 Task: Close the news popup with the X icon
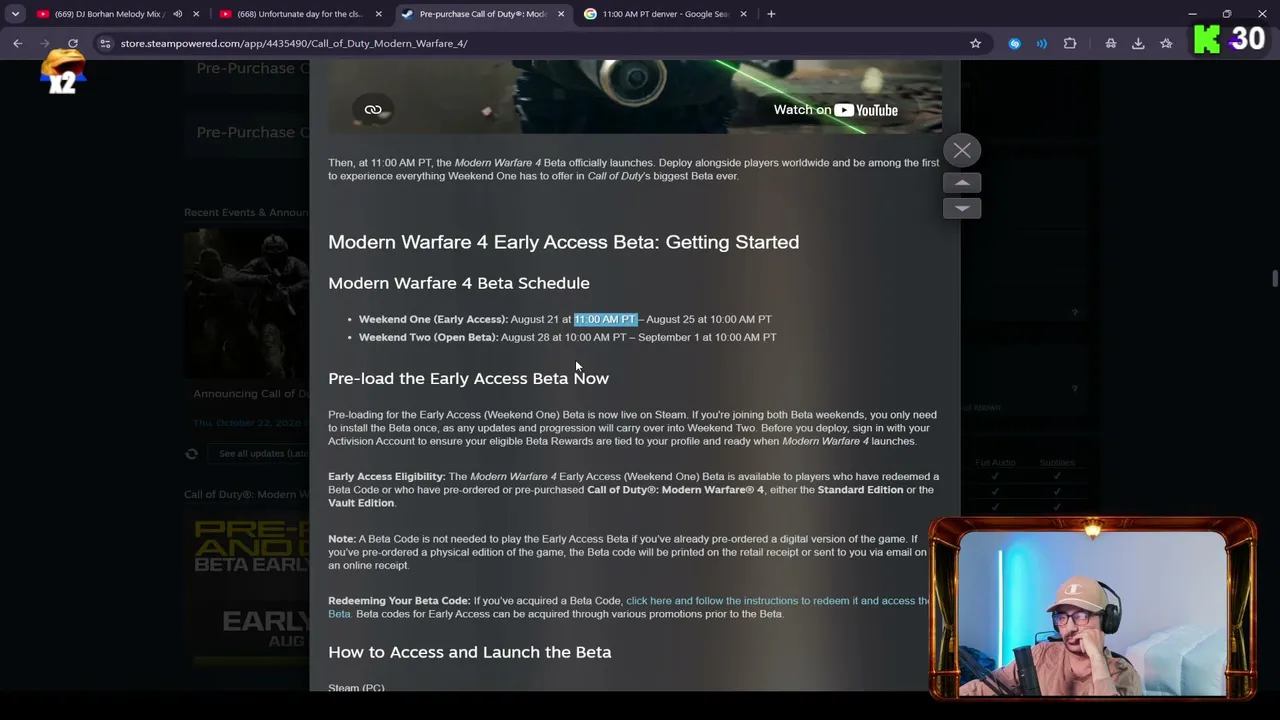coord(962,151)
